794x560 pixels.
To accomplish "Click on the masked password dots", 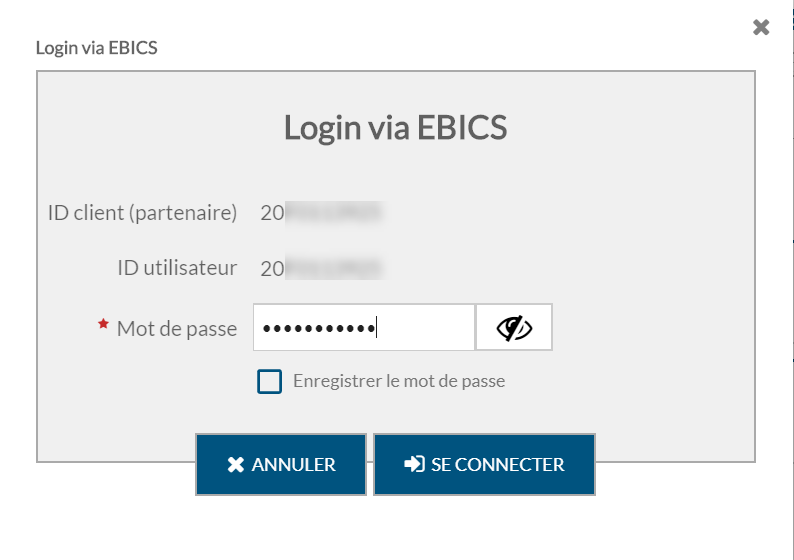I will click(x=319, y=329).
